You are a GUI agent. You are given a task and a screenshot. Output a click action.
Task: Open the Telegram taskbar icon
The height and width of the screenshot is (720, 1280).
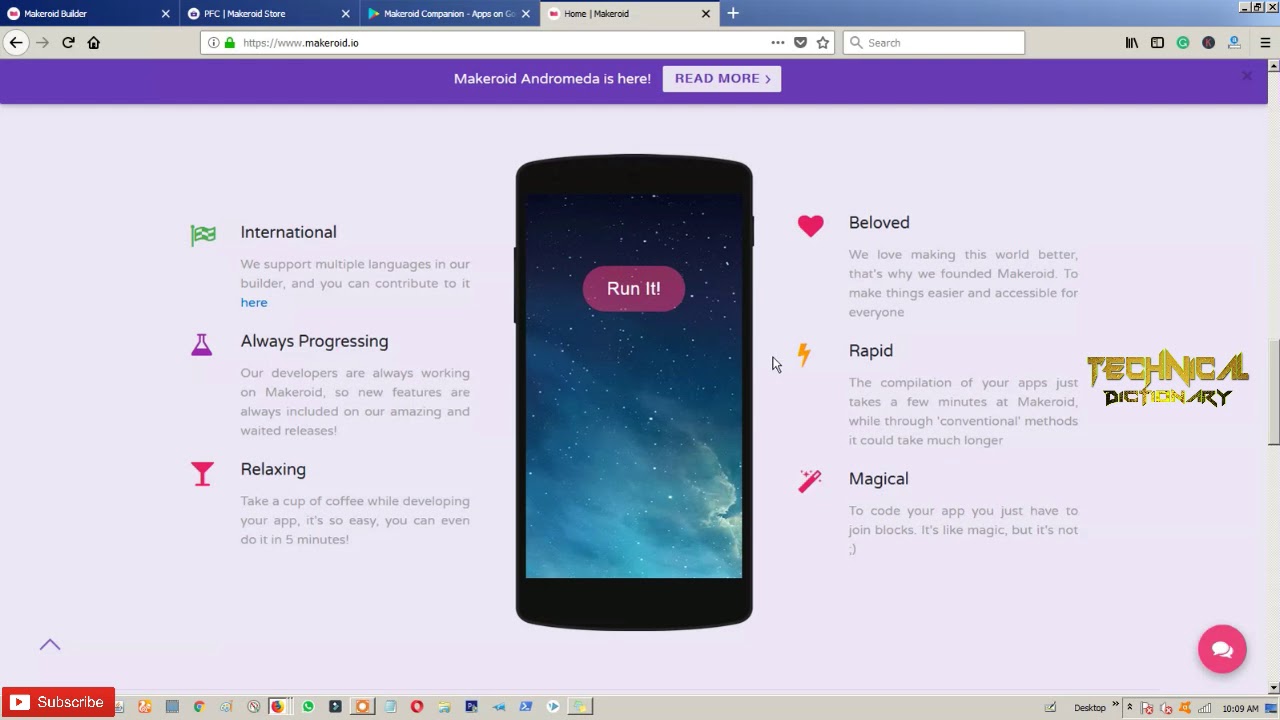(499, 706)
